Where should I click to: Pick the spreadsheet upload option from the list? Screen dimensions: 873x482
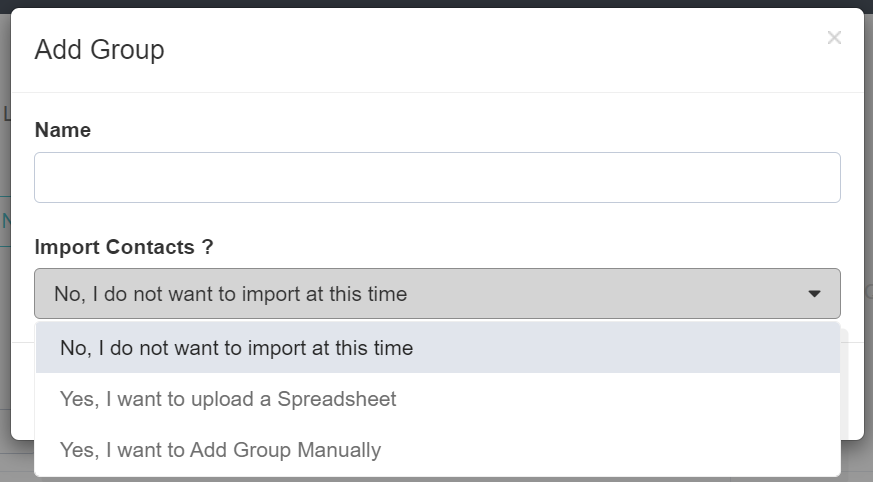pyautogui.click(x=228, y=399)
